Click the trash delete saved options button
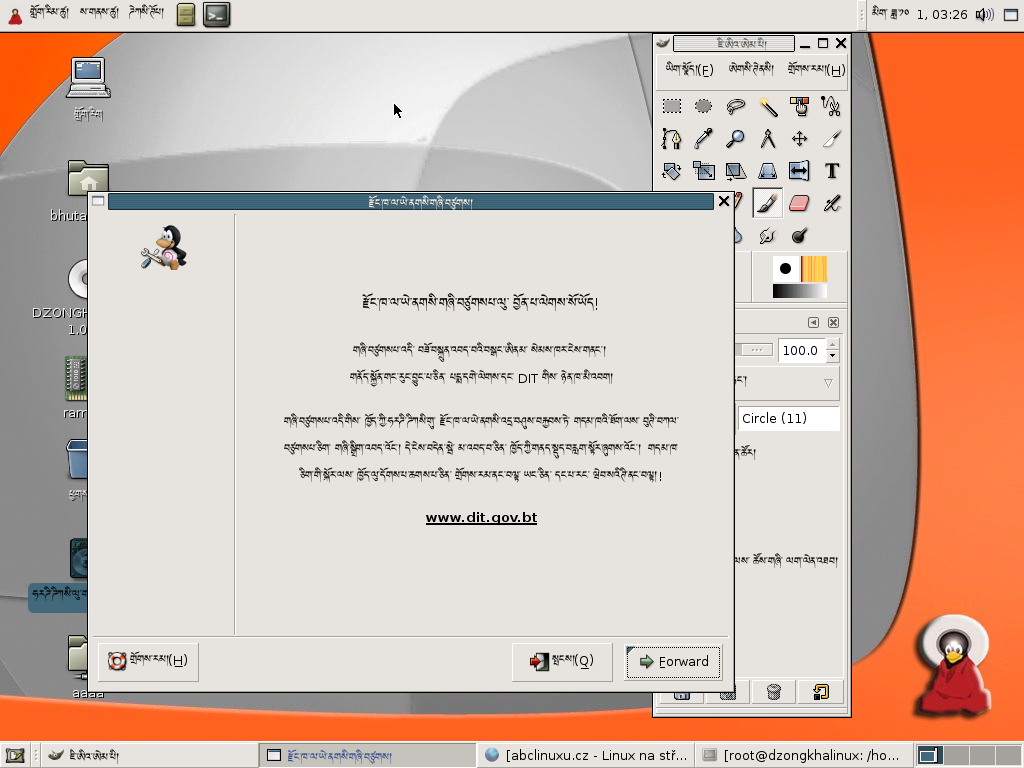 pos(774,692)
